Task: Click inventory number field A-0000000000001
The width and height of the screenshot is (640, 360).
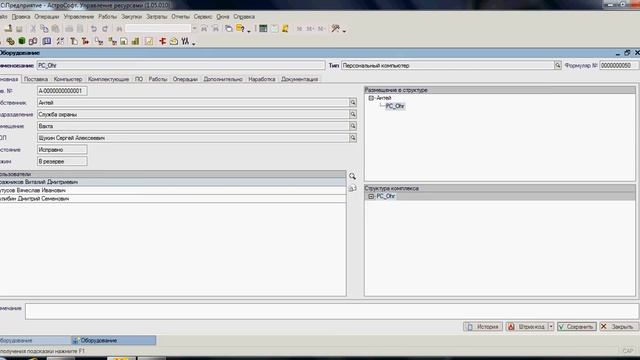Action: pyautogui.click(x=62, y=91)
